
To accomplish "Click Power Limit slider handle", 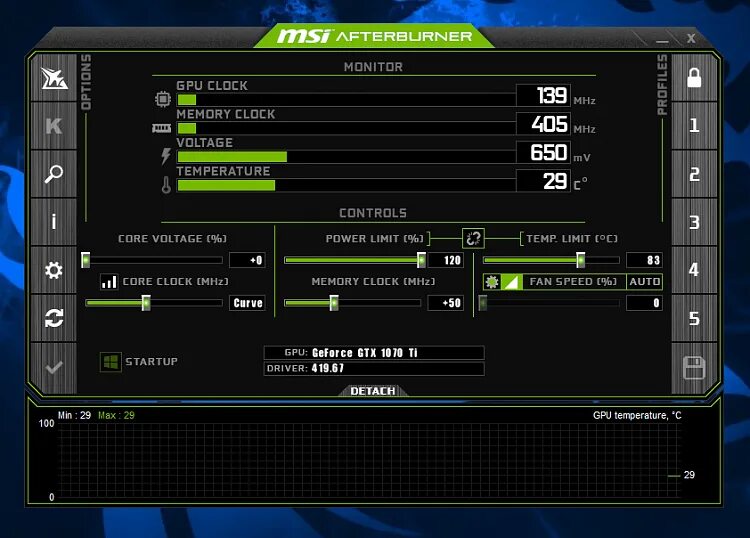I will pos(421,260).
